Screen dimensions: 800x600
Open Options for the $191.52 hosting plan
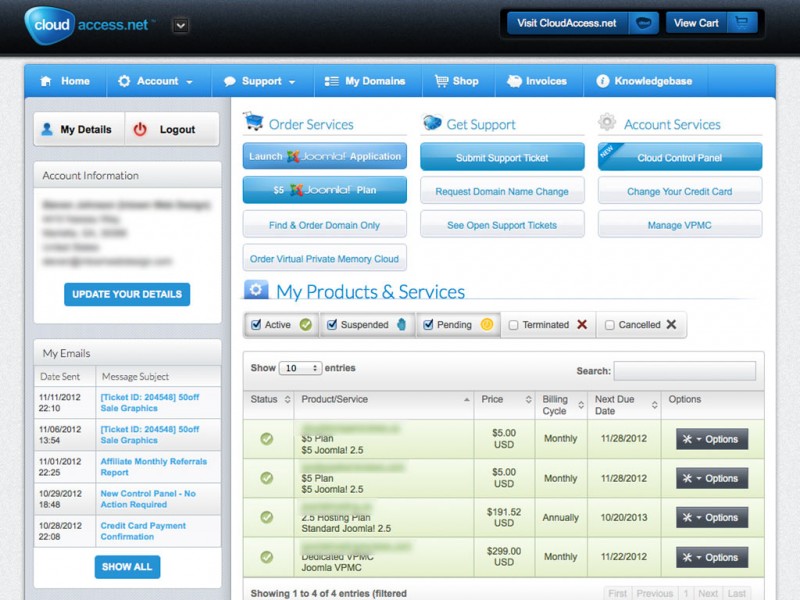click(712, 517)
